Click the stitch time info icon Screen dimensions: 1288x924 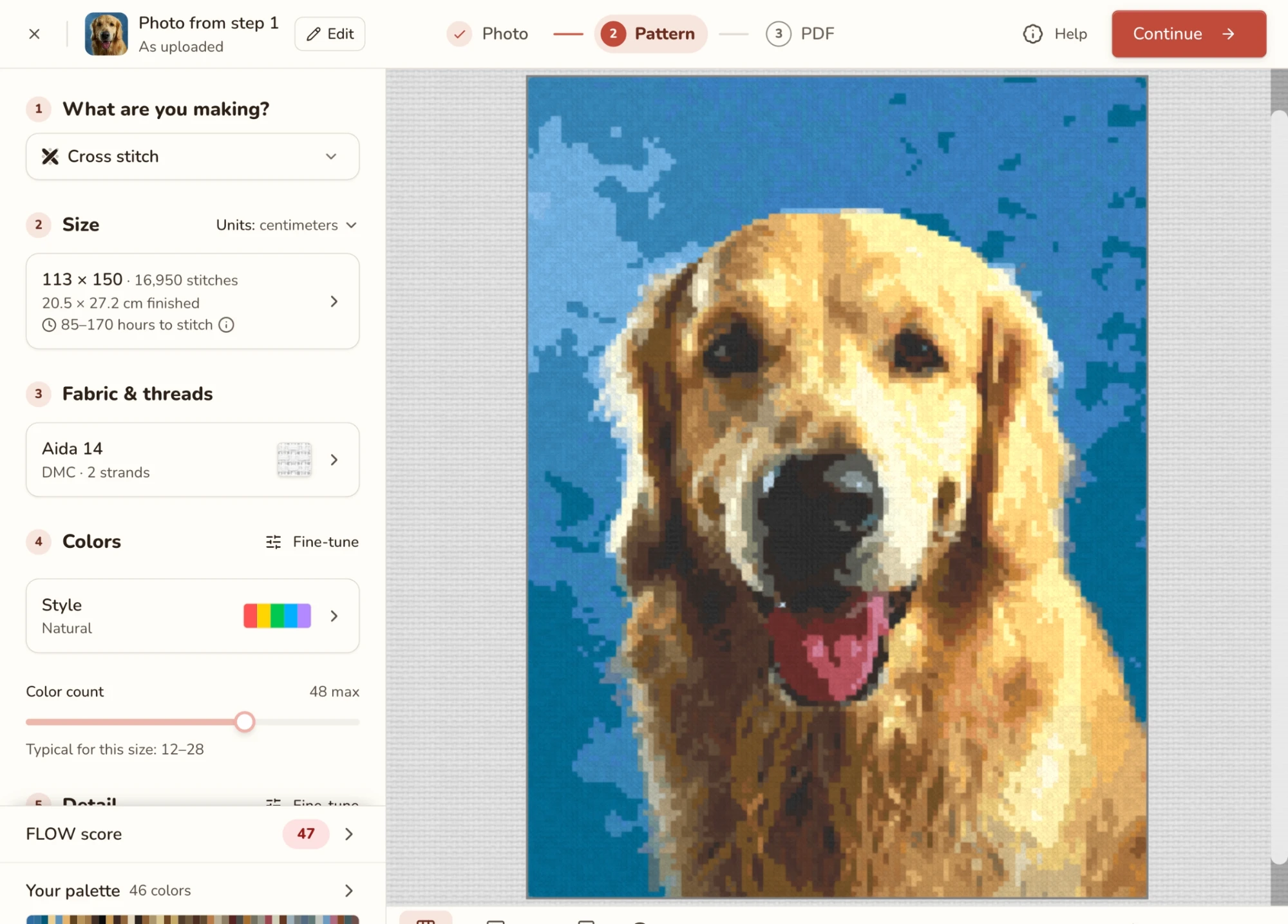(226, 325)
